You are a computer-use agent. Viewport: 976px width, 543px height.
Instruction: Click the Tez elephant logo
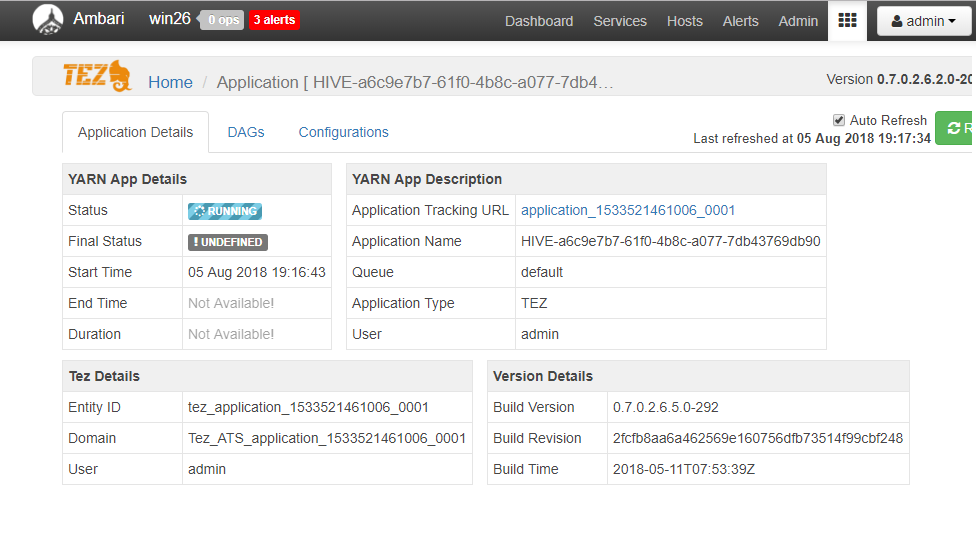point(97,76)
